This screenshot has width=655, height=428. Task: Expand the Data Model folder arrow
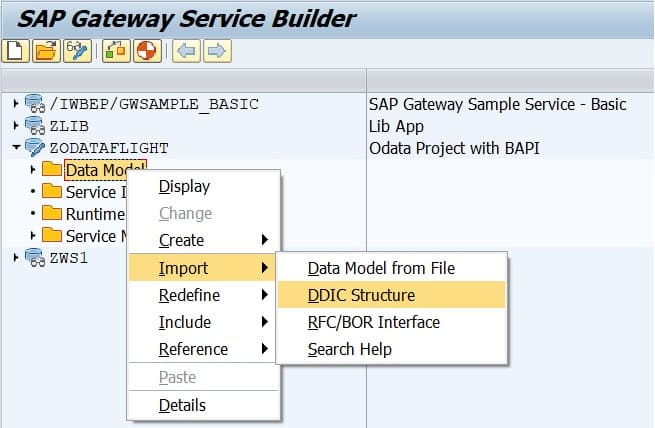point(33,170)
